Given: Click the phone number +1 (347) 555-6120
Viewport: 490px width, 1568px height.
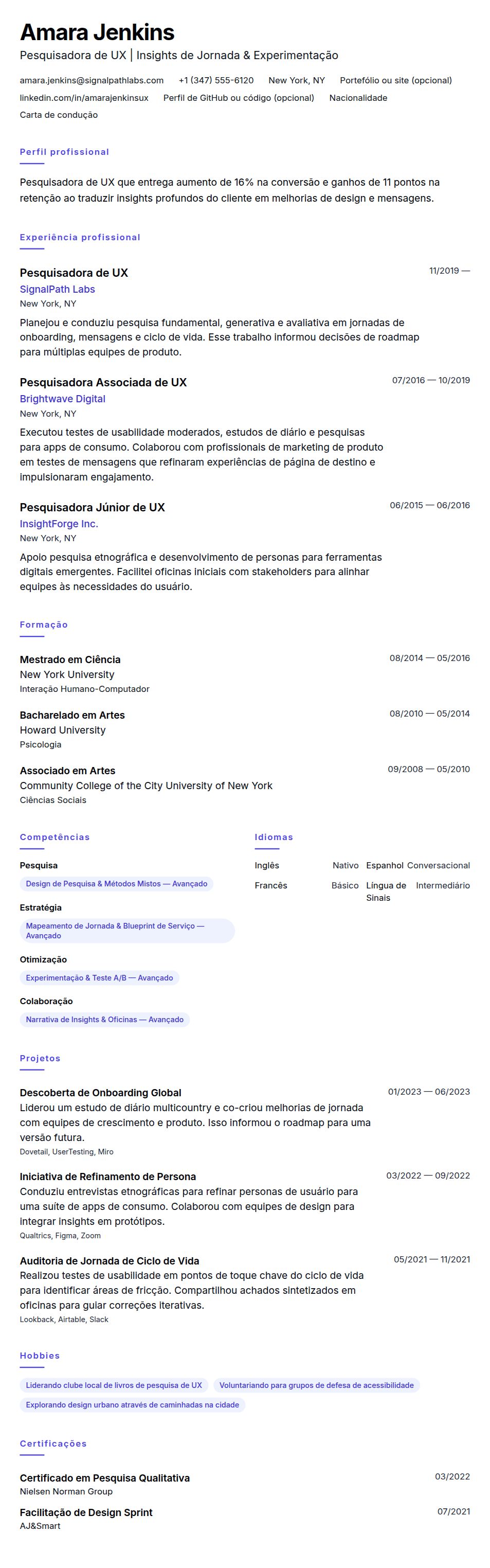Looking at the screenshot, I should [x=216, y=80].
